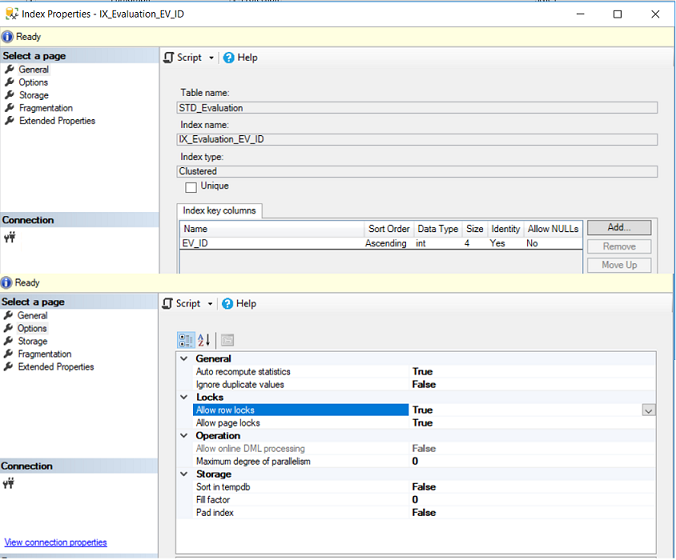Click Script icon above the property grid
The width and height of the screenshot is (676, 560).
pyautogui.click(x=169, y=304)
